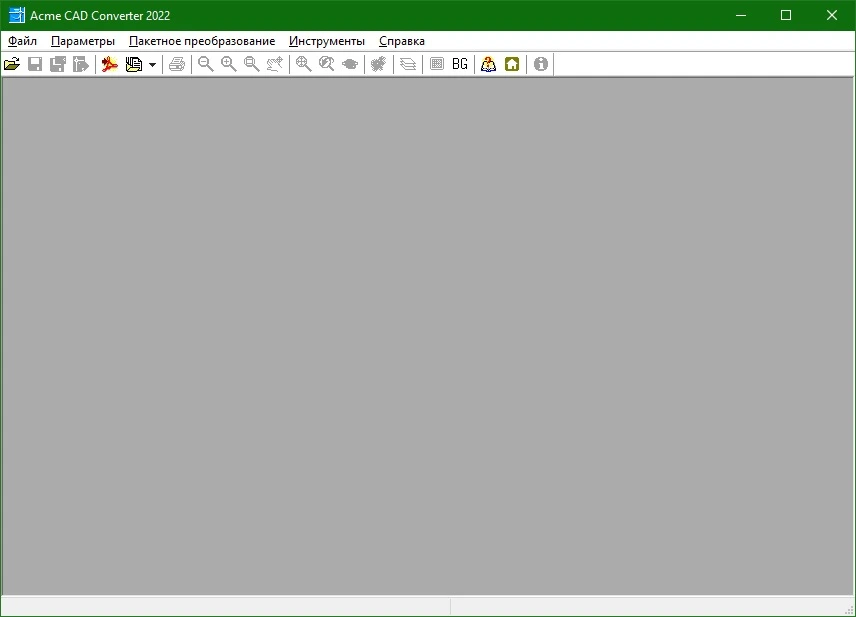Click the About info icon

click(540, 64)
